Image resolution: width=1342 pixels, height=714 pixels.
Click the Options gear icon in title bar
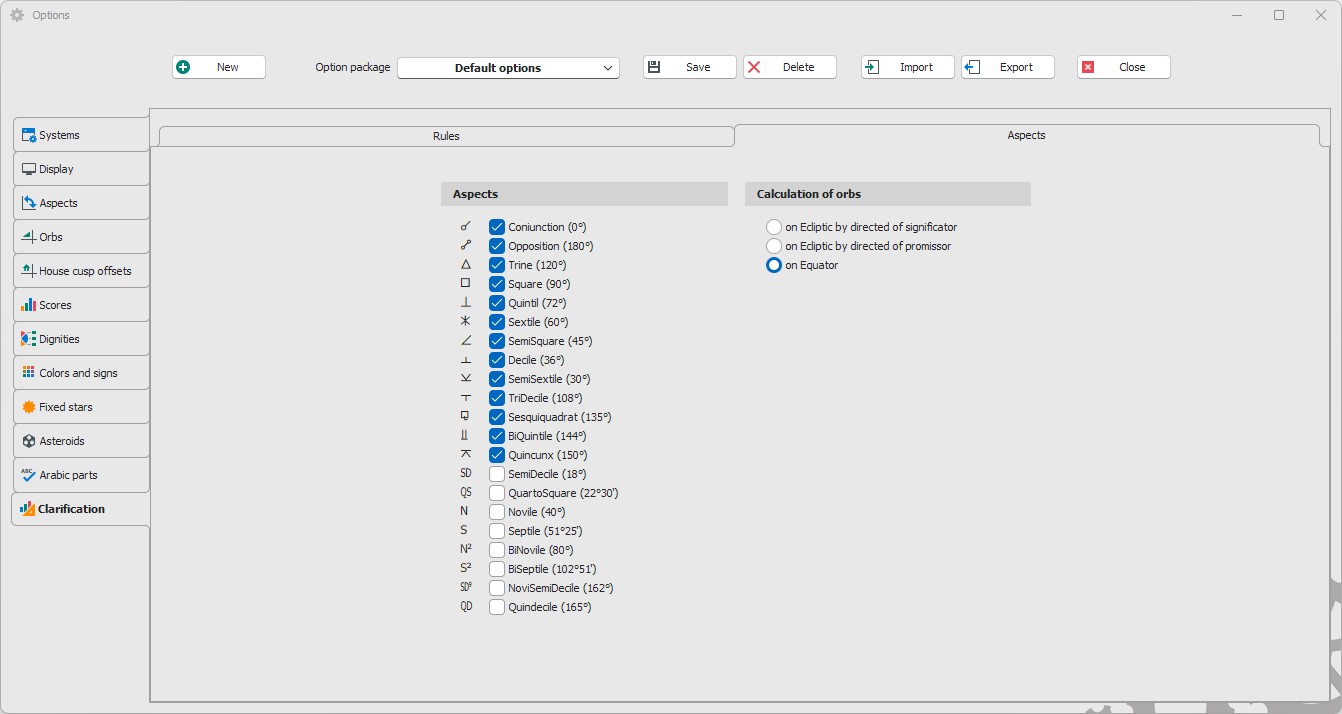(16, 15)
